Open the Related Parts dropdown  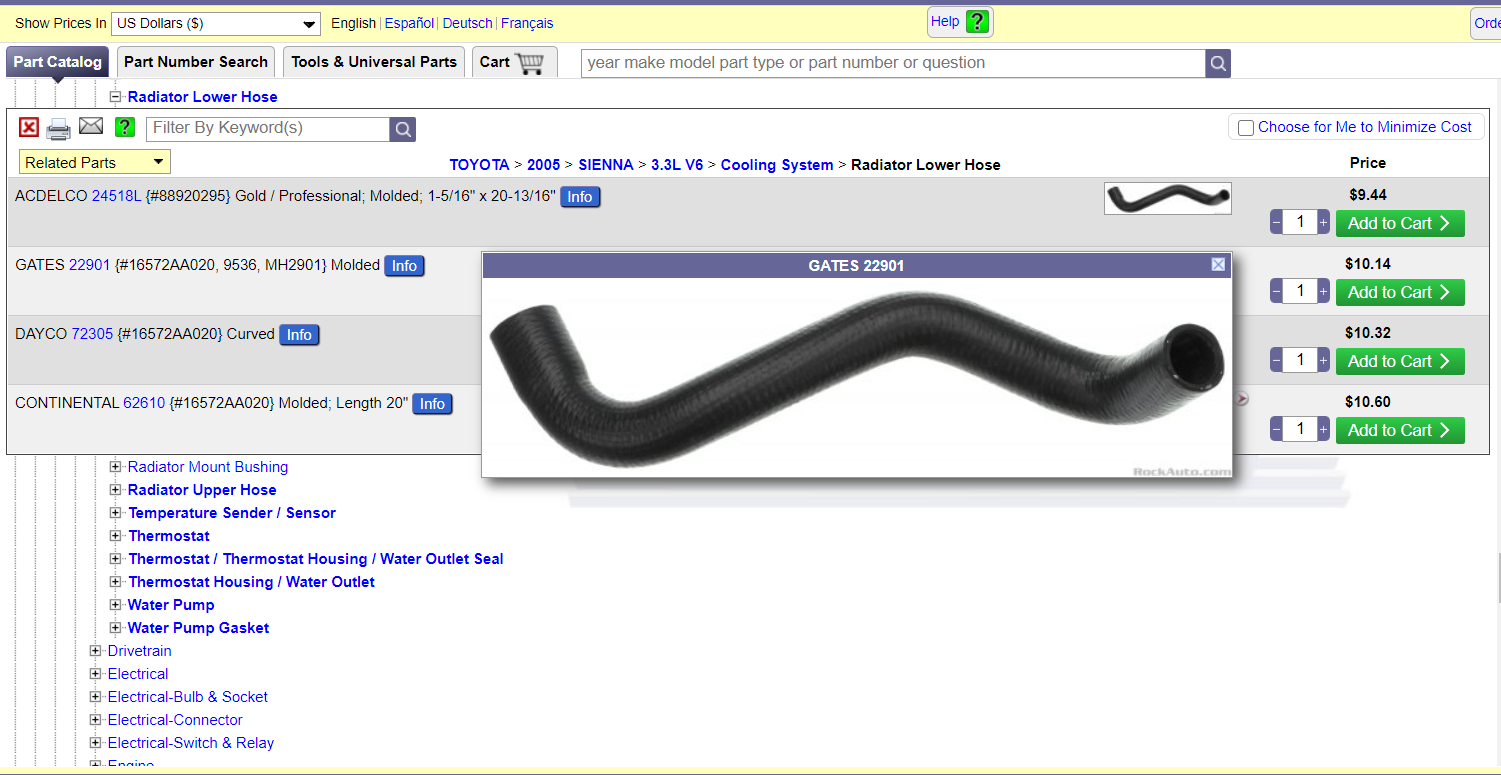(95, 162)
